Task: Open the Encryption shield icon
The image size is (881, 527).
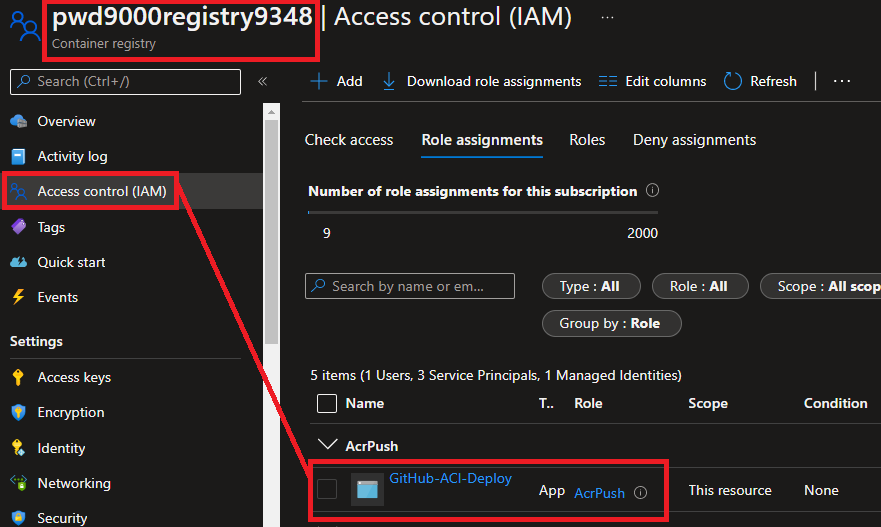Action: (19, 412)
